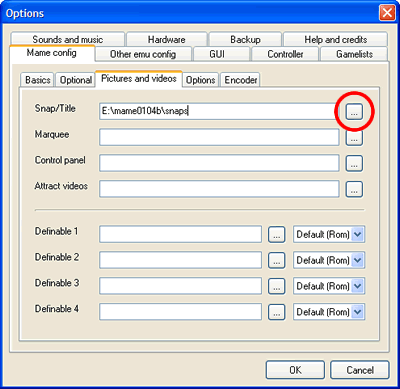
Task: Click the Snap/Title browse button
Action: pyautogui.click(x=354, y=111)
